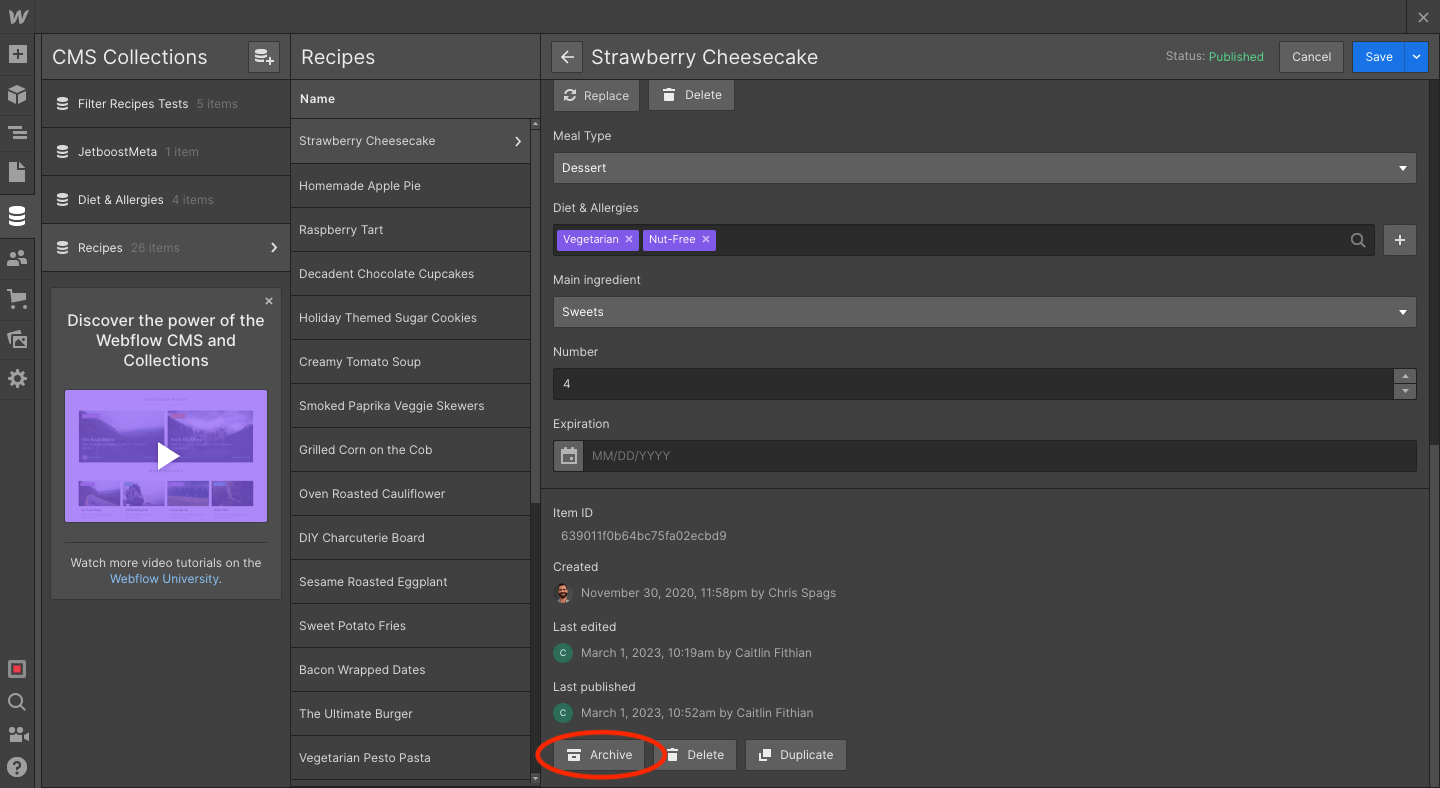Click the Archive button

600,755
